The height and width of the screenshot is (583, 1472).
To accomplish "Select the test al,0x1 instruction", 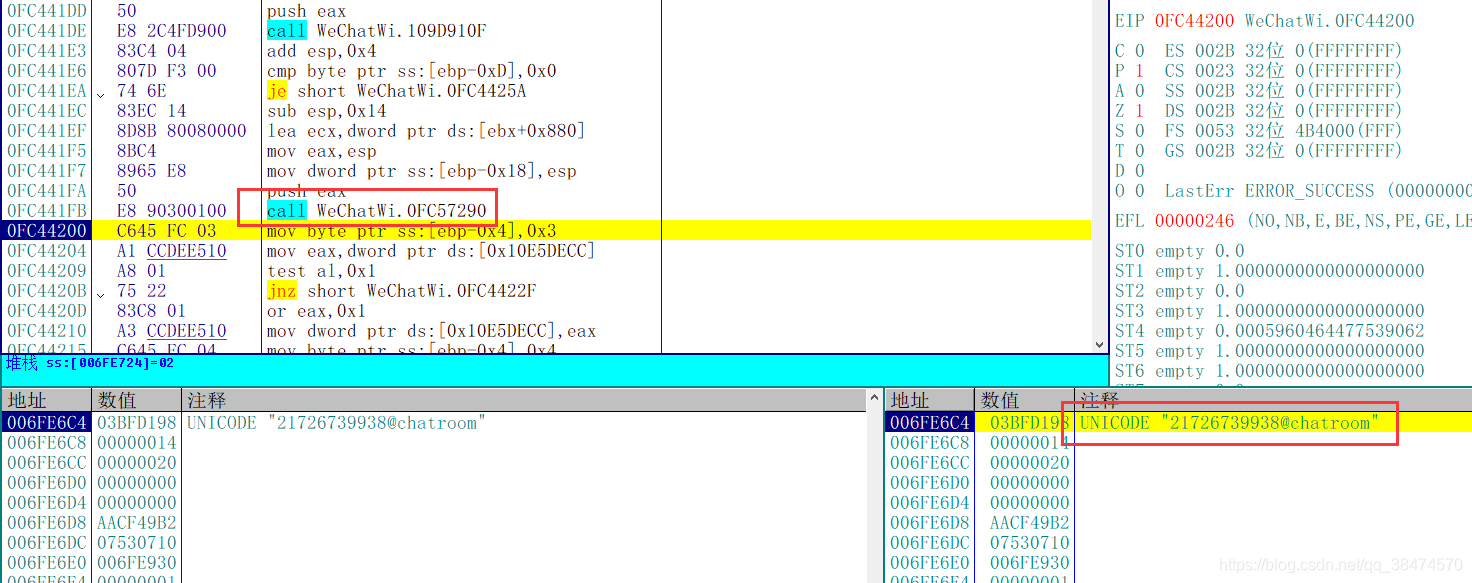I will 322,271.
